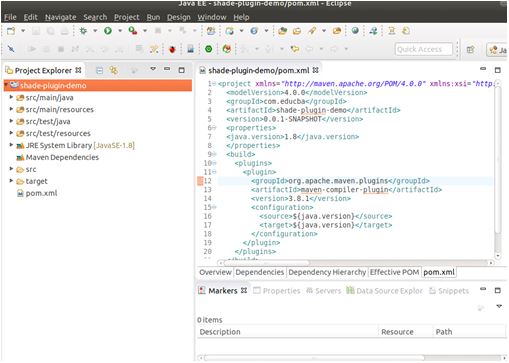Expand the src/main/resources folder
The image size is (509, 363).
pyautogui.click(x=11, y=109)
